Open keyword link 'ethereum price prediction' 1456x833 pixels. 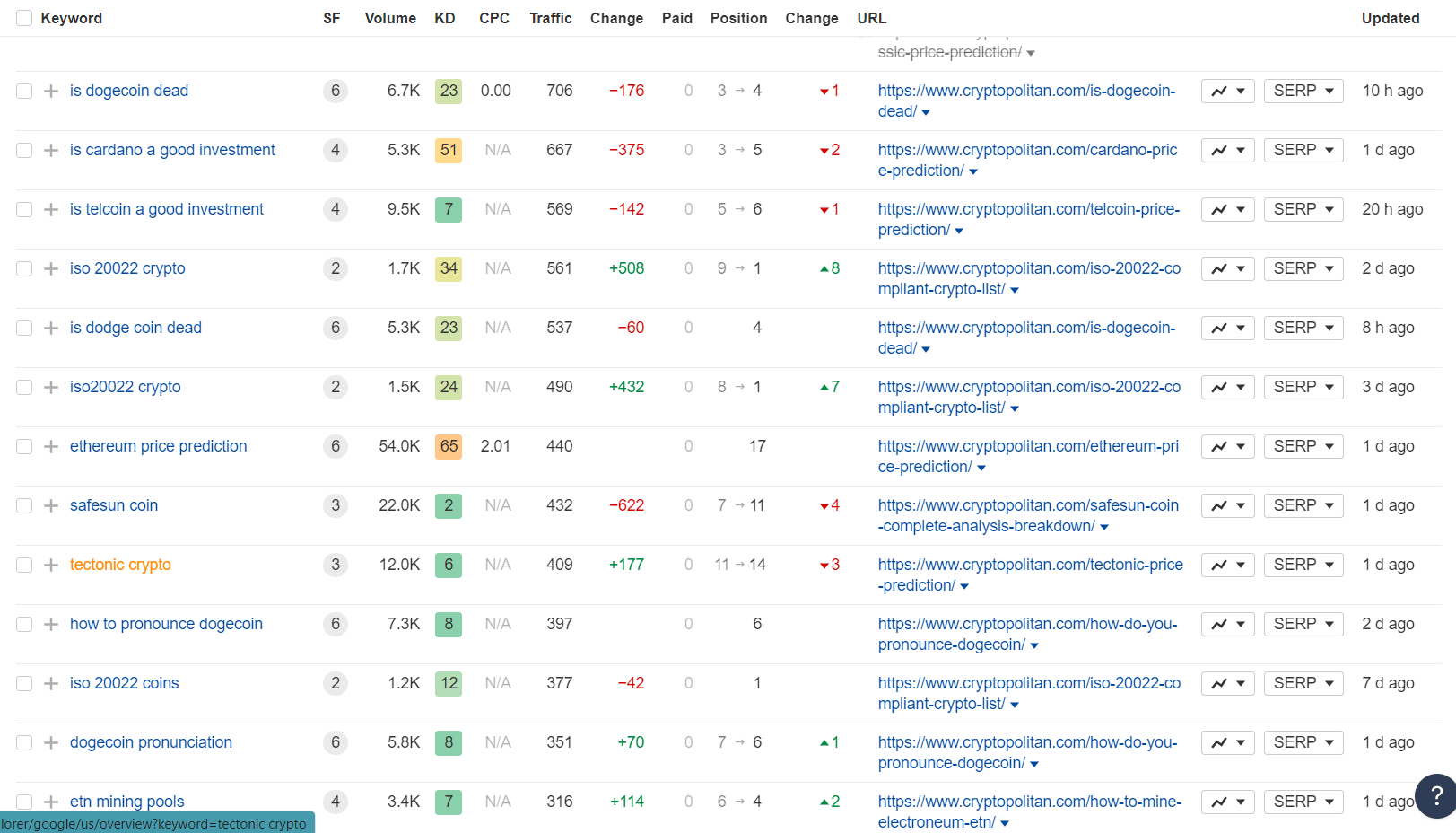(x=158, y=446)
